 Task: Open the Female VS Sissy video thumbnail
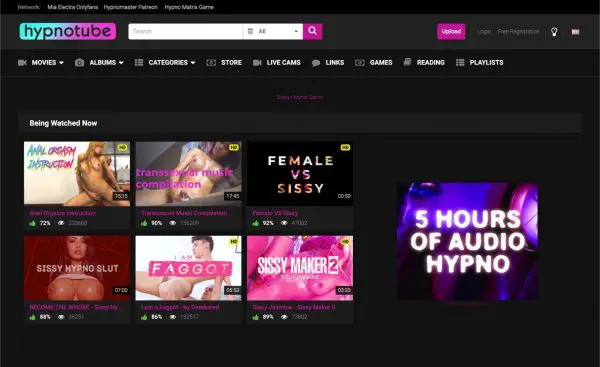coord(300,174)
